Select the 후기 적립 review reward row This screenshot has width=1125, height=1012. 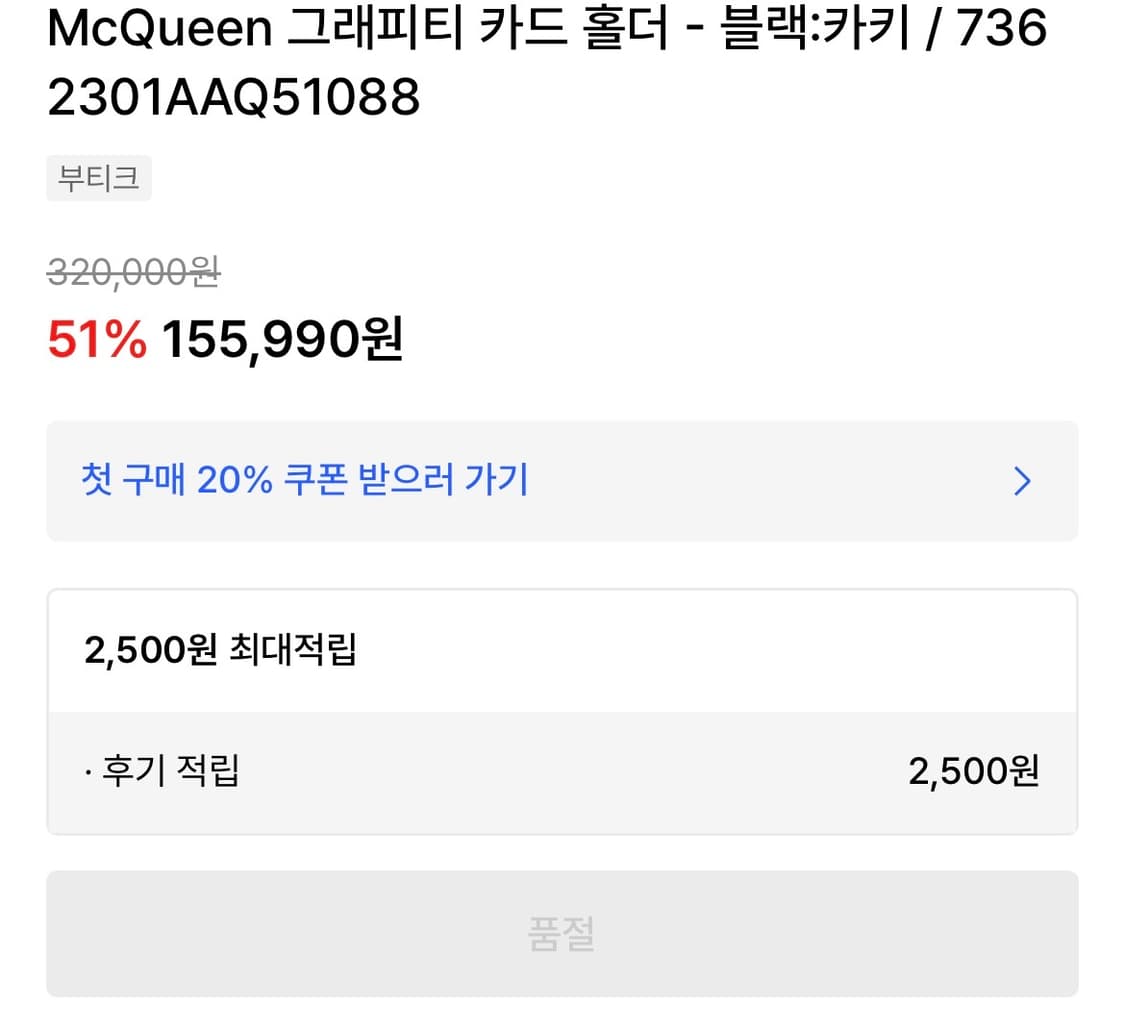(160, 770)
